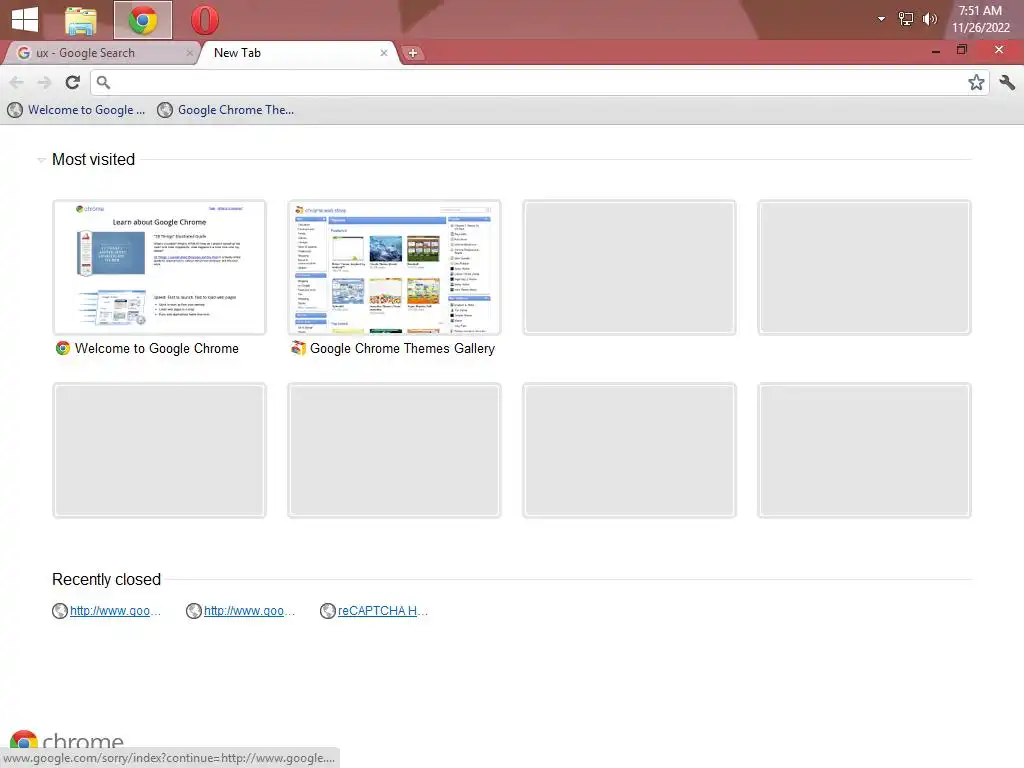Click 'Welcome to Google Chrome' title link

click(157, 349)
